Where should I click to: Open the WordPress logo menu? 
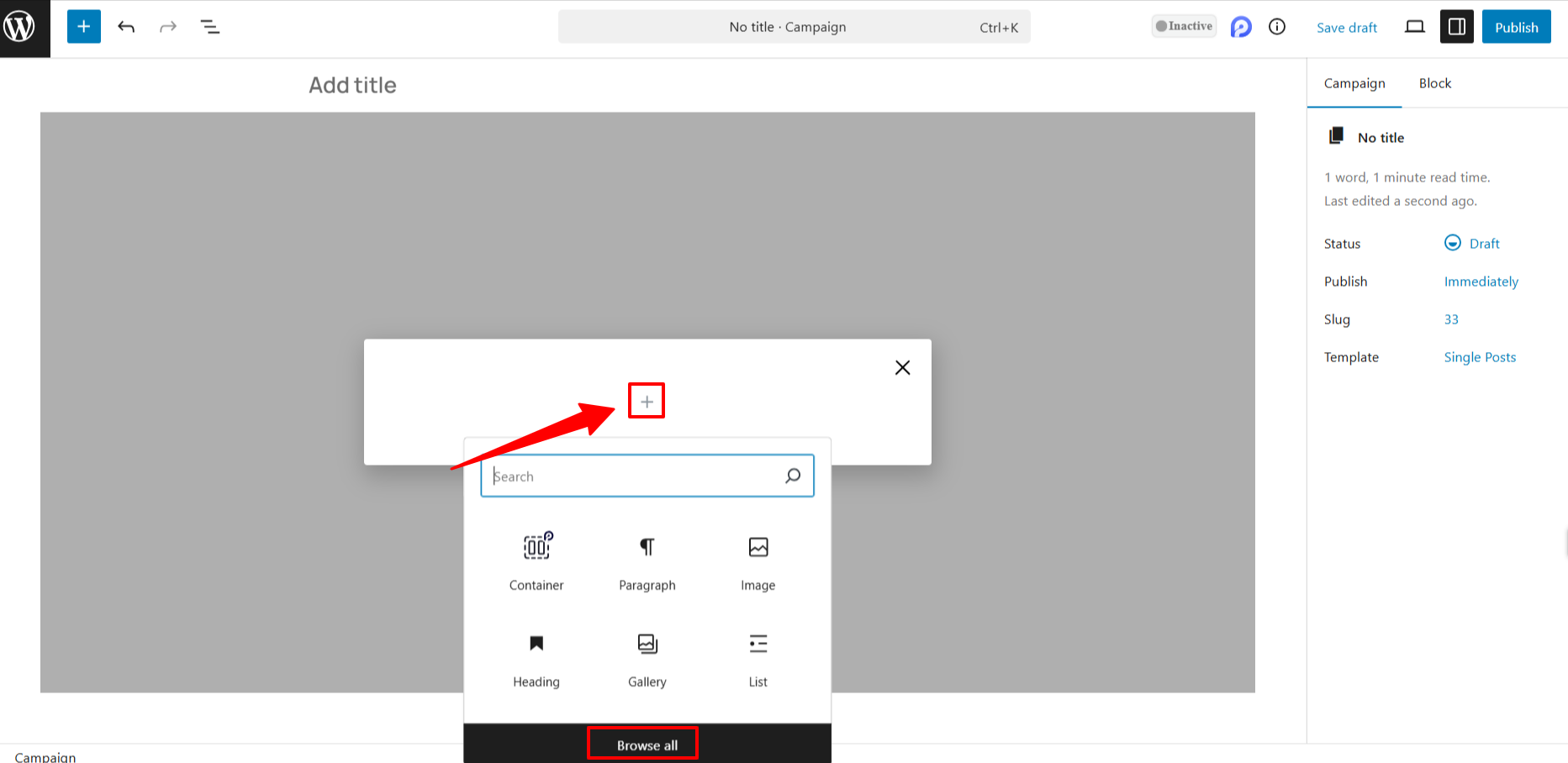pyautogui.click(x=20, y=27)
